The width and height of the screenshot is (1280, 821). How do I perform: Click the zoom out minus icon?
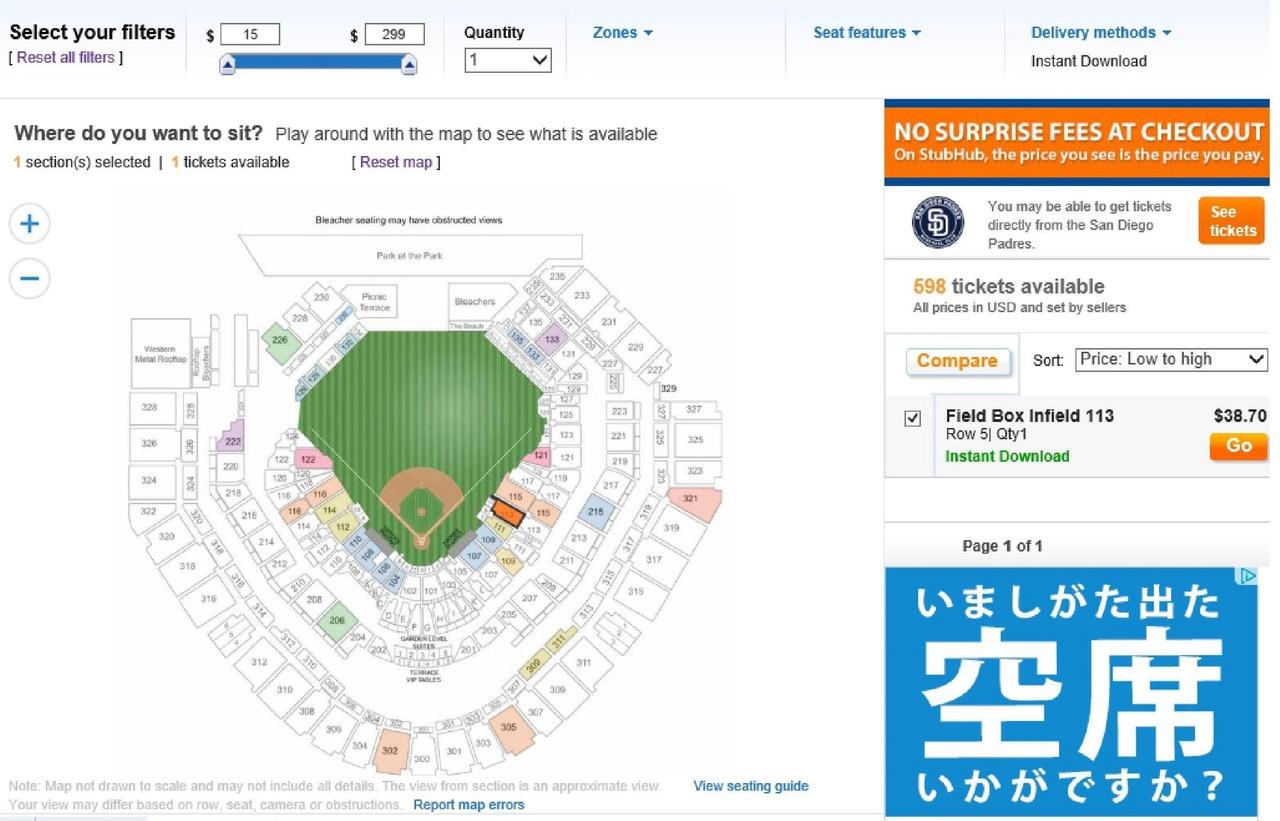pos(29,278)
